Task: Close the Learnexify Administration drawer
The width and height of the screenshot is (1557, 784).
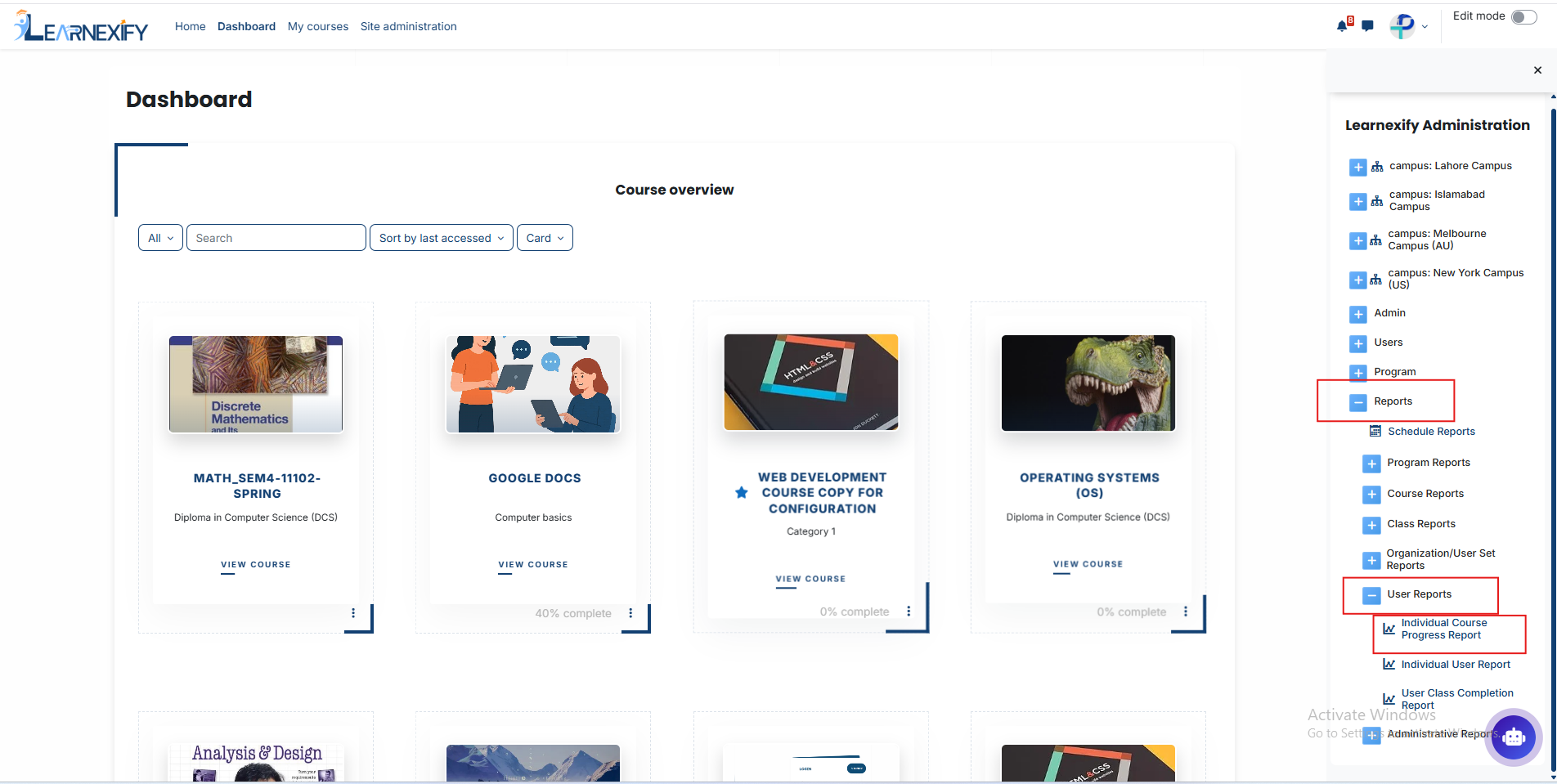Action: pos(1537,70)
